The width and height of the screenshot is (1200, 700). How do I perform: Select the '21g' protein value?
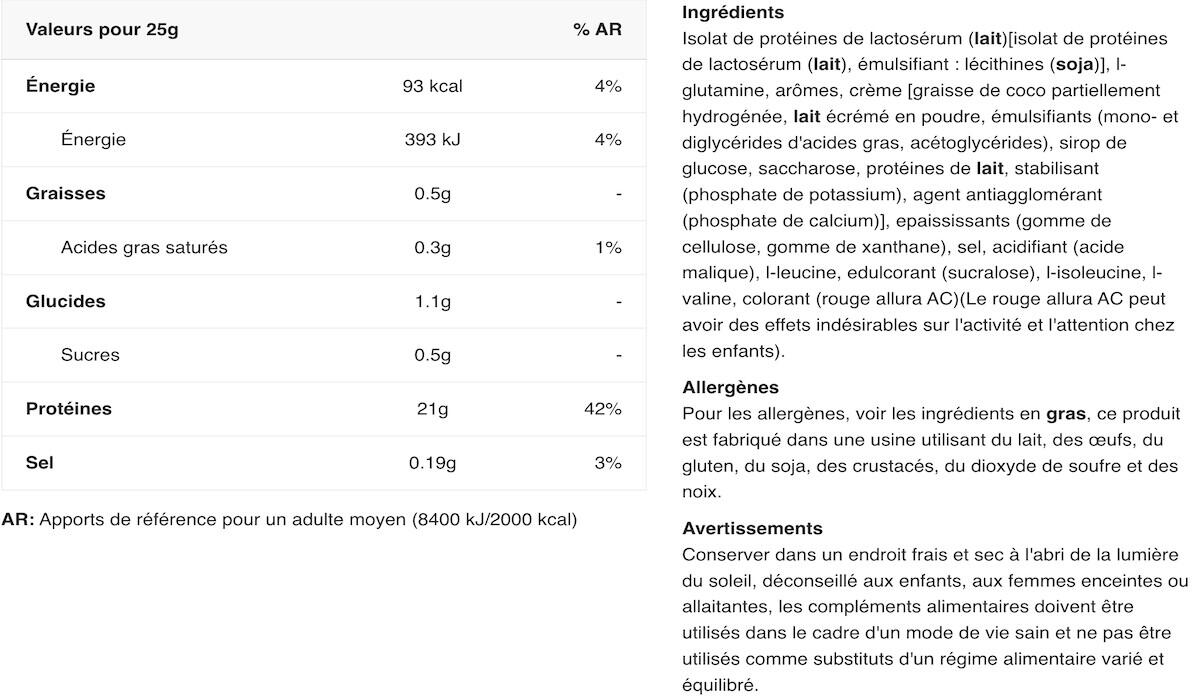pyautogui.click(x=432, y=409)
